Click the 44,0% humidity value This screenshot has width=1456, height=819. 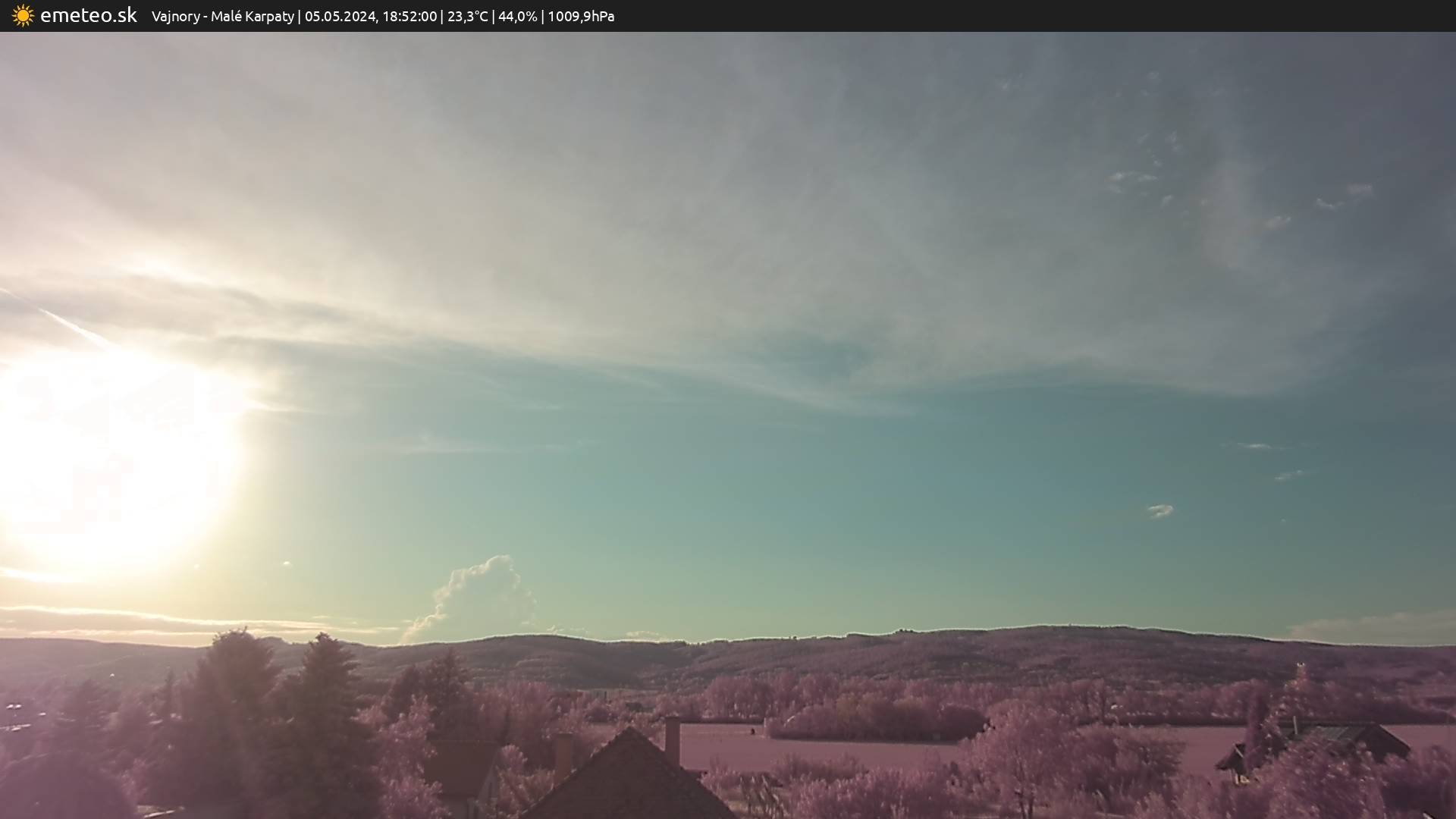(517, 17)
